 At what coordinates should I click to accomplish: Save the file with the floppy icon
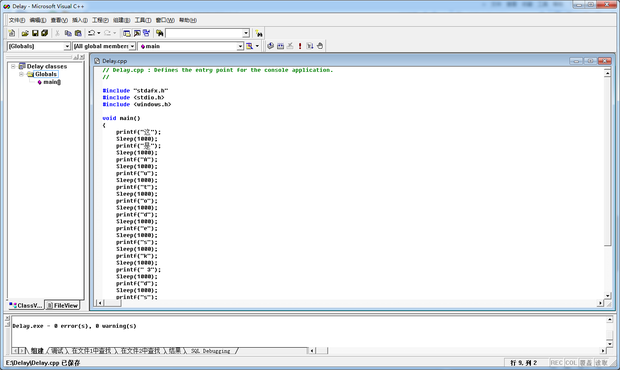(35, 33)
